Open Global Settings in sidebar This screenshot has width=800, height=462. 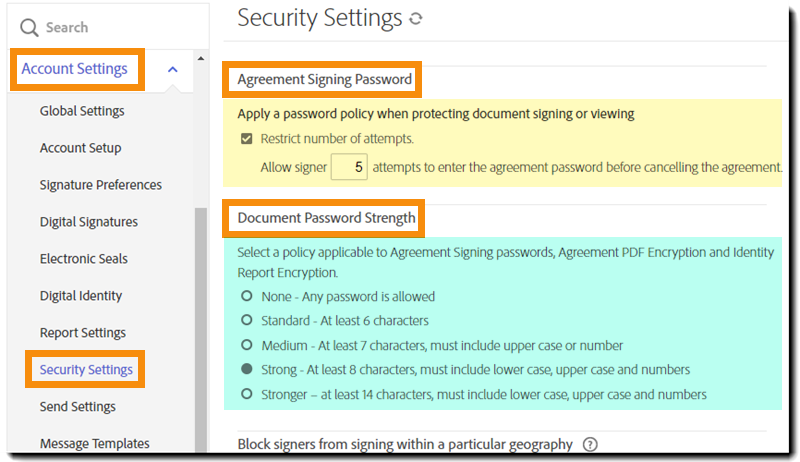(82, 111)
